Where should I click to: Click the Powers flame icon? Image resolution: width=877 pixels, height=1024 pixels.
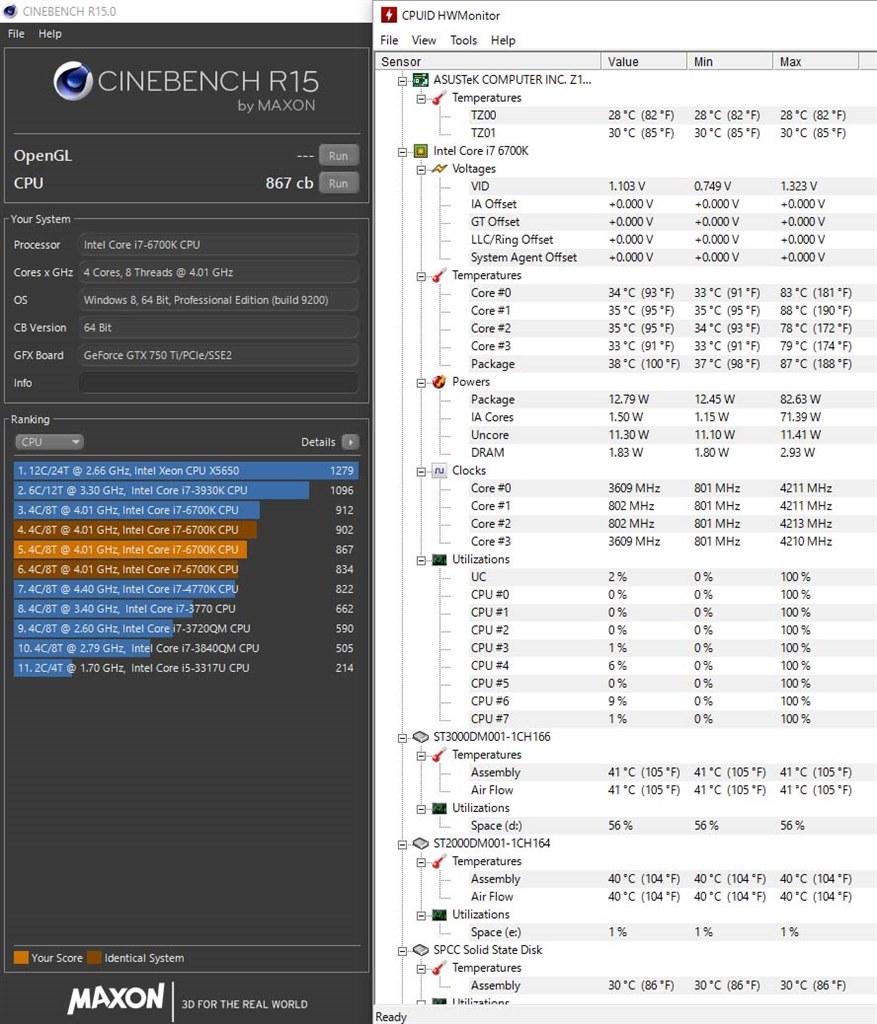click(439, 381)
